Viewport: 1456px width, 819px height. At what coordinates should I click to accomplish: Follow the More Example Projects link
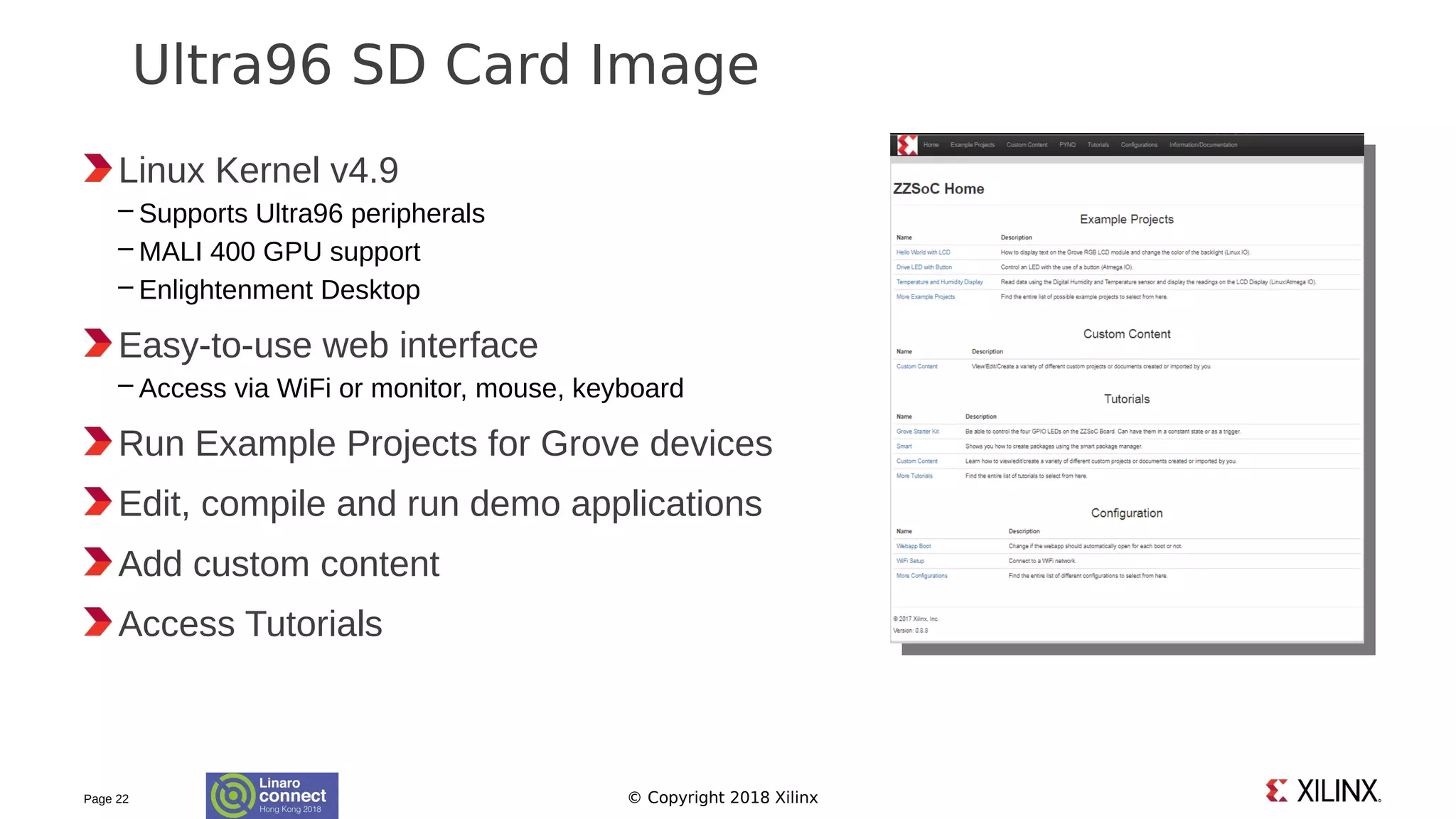point(925,297)
